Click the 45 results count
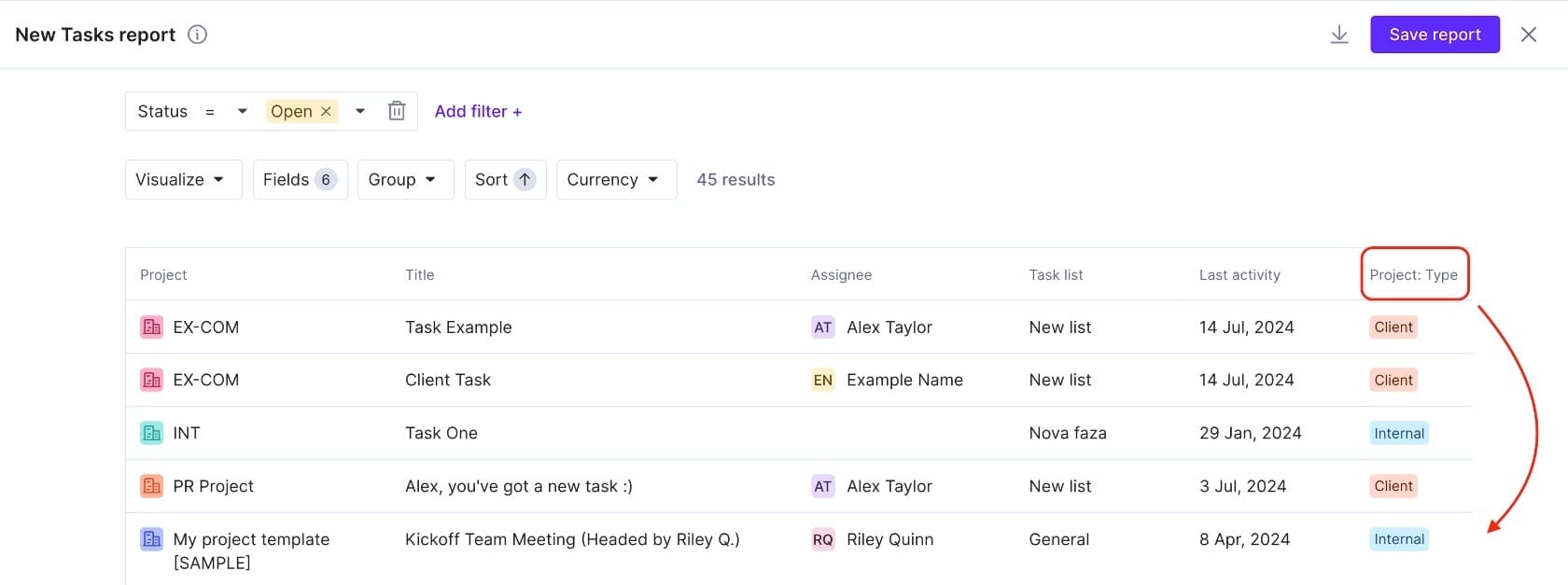1568x585 pixels. tap(735, 179)
